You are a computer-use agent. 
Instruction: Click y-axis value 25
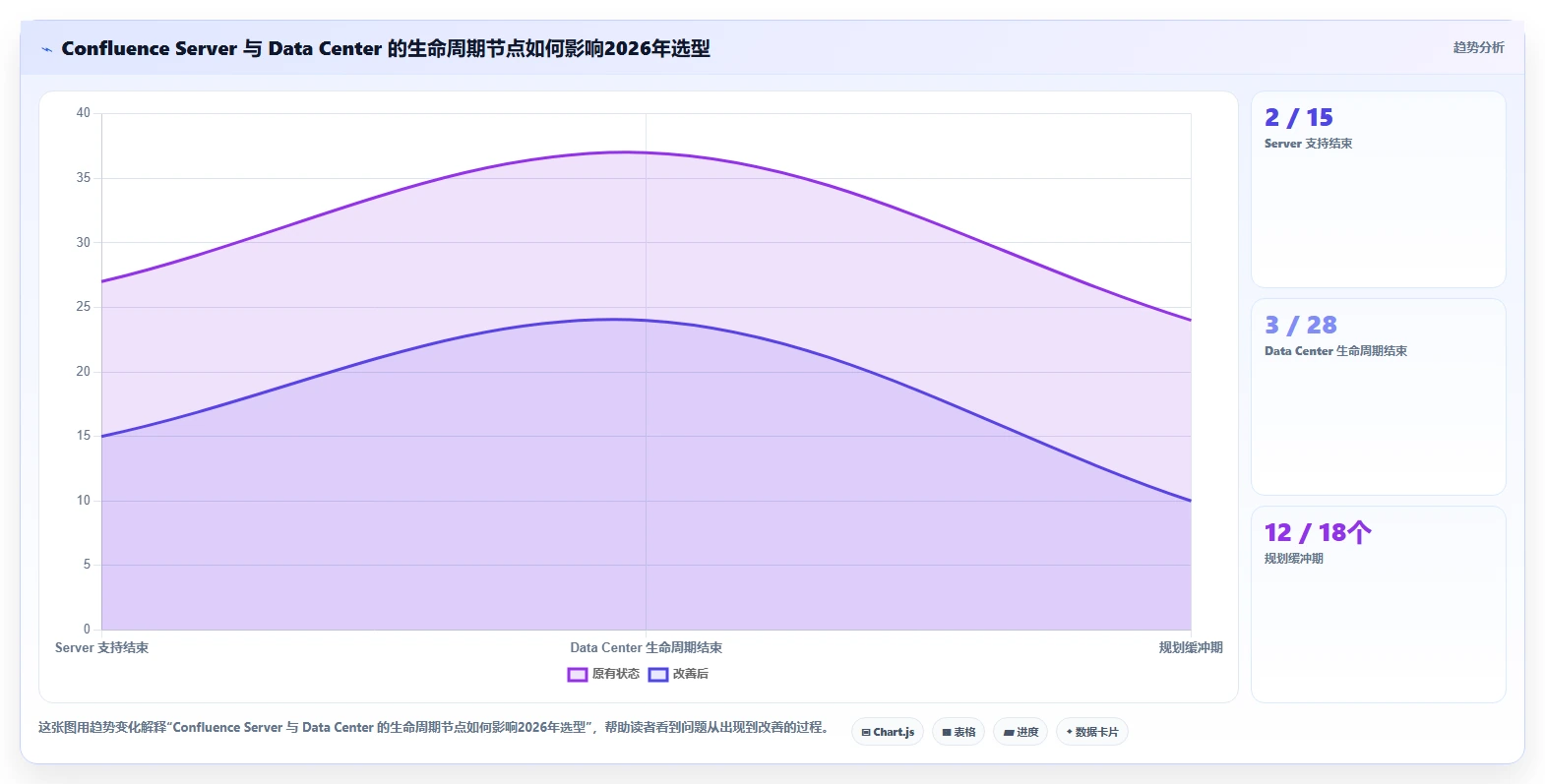tap(84, 307)
